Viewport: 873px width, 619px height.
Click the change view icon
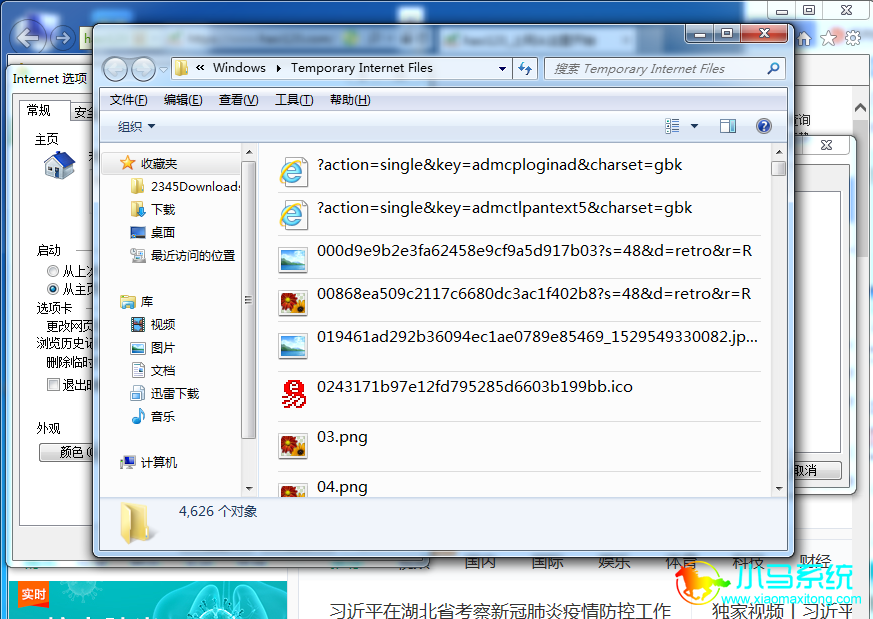[672, 126]
